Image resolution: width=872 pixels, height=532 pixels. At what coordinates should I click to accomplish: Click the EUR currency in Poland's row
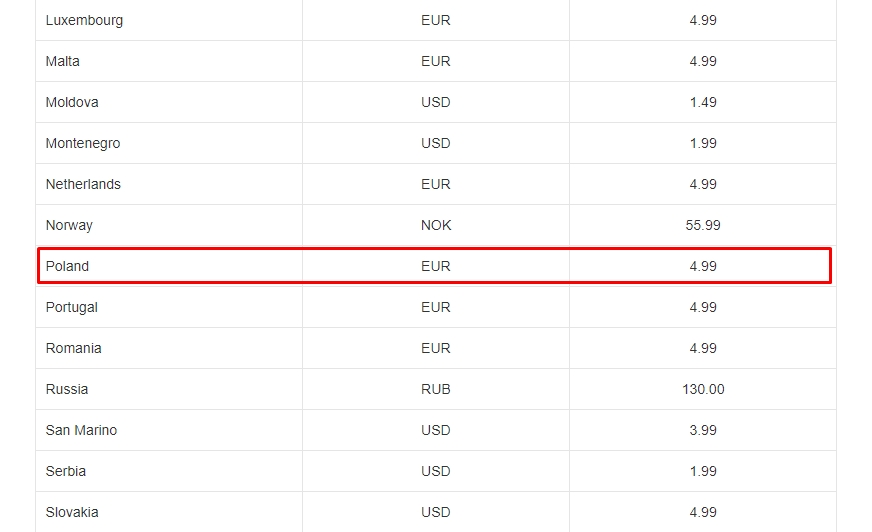coord(436,266)
